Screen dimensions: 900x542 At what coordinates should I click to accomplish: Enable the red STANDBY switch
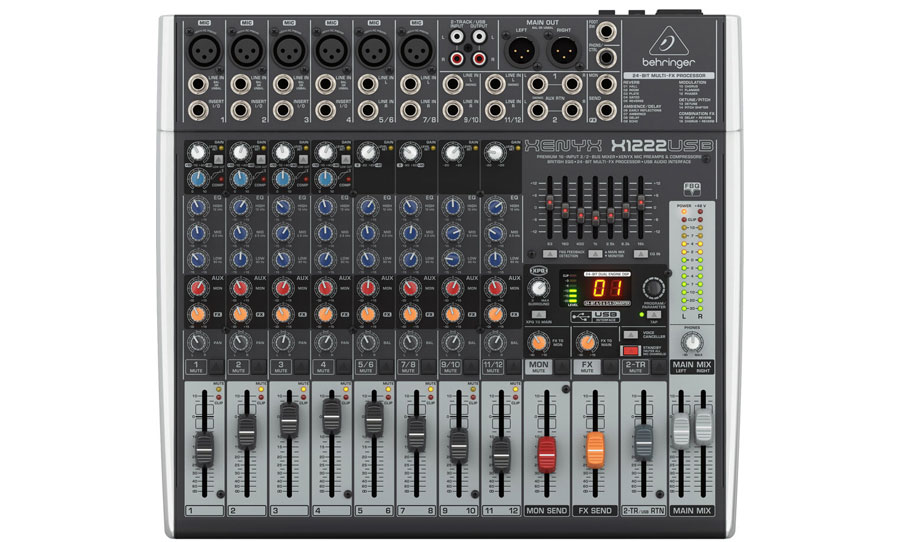tap(631, 350)
